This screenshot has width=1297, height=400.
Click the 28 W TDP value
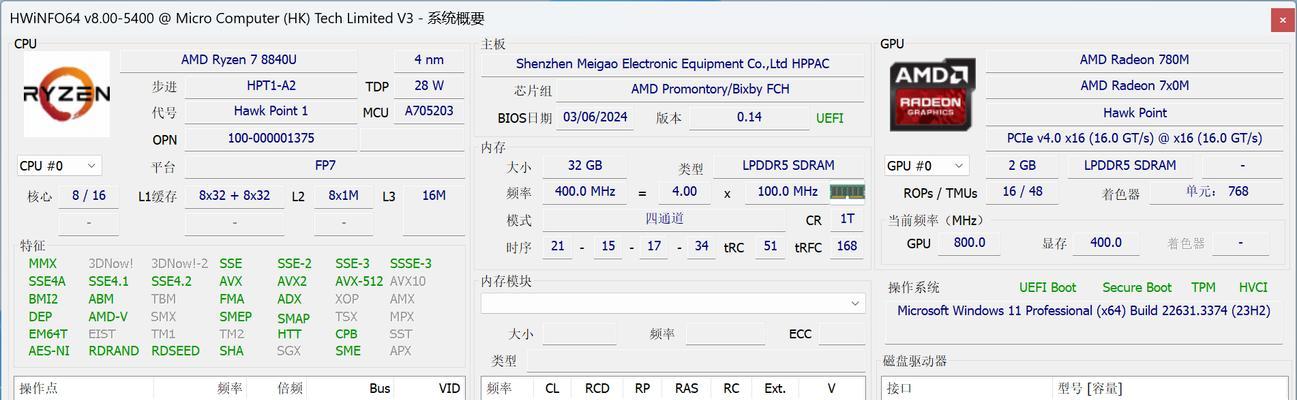click(x=429, y=86)
